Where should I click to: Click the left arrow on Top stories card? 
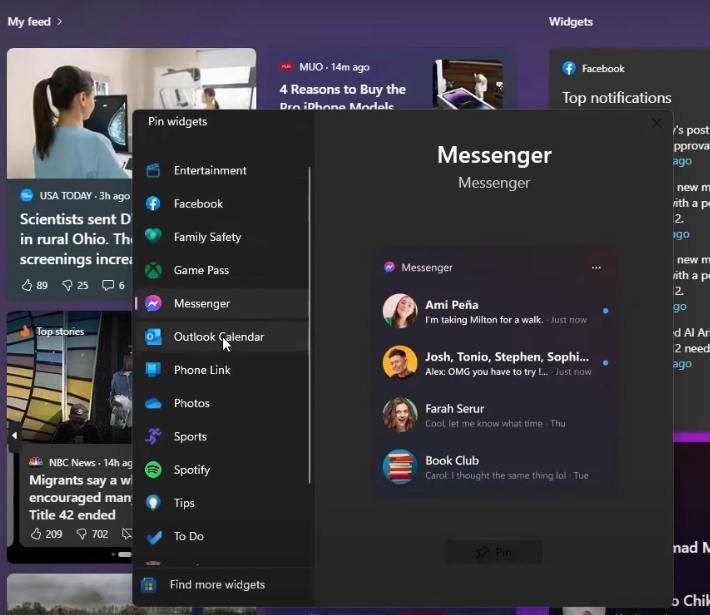[x=14, y=436]
